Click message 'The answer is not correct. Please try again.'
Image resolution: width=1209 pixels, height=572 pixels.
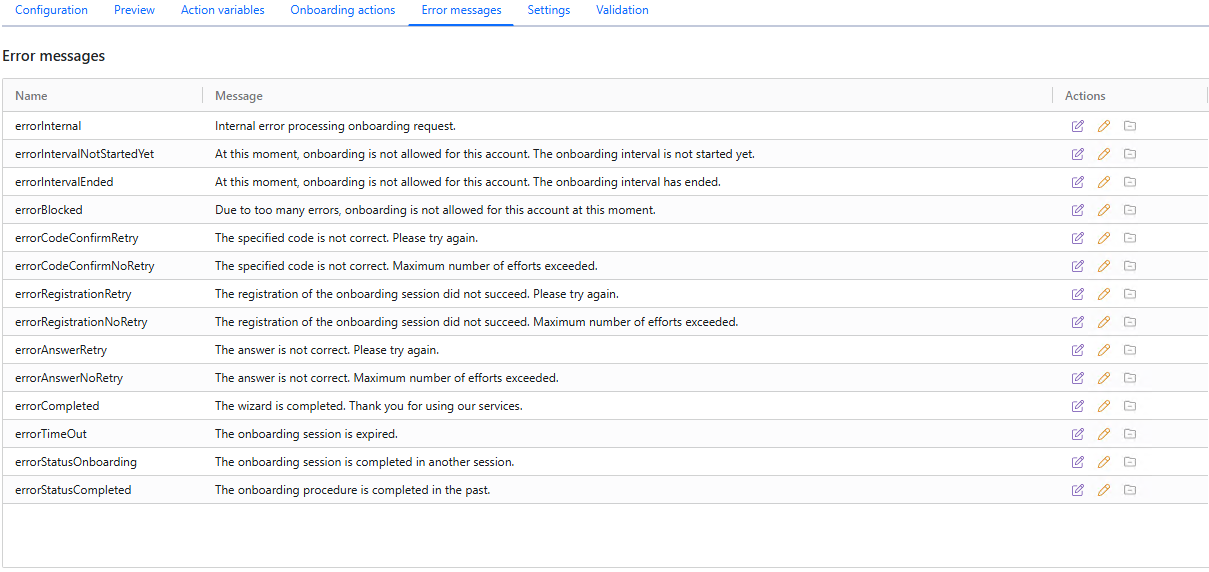point(327,350)
